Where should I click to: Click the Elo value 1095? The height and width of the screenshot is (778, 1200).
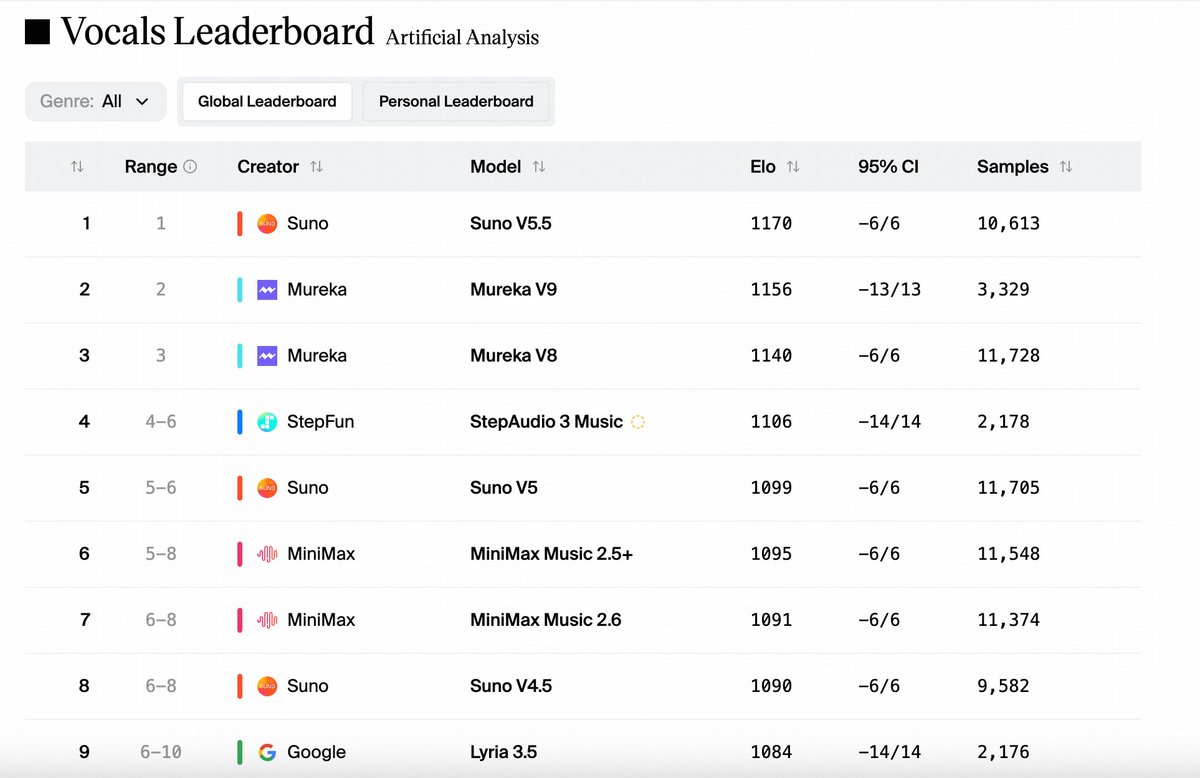click(x=771, y=553)
